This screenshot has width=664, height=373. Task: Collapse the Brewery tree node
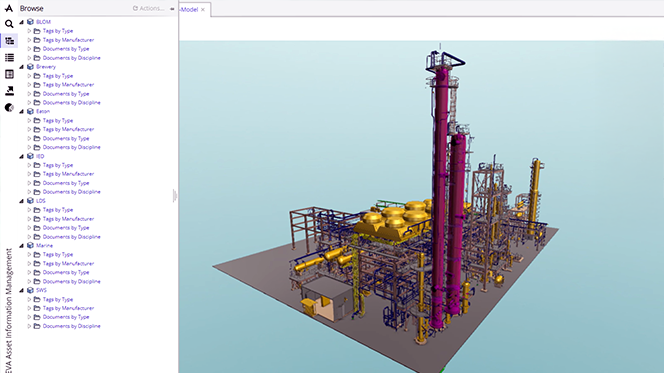point(22,67)
